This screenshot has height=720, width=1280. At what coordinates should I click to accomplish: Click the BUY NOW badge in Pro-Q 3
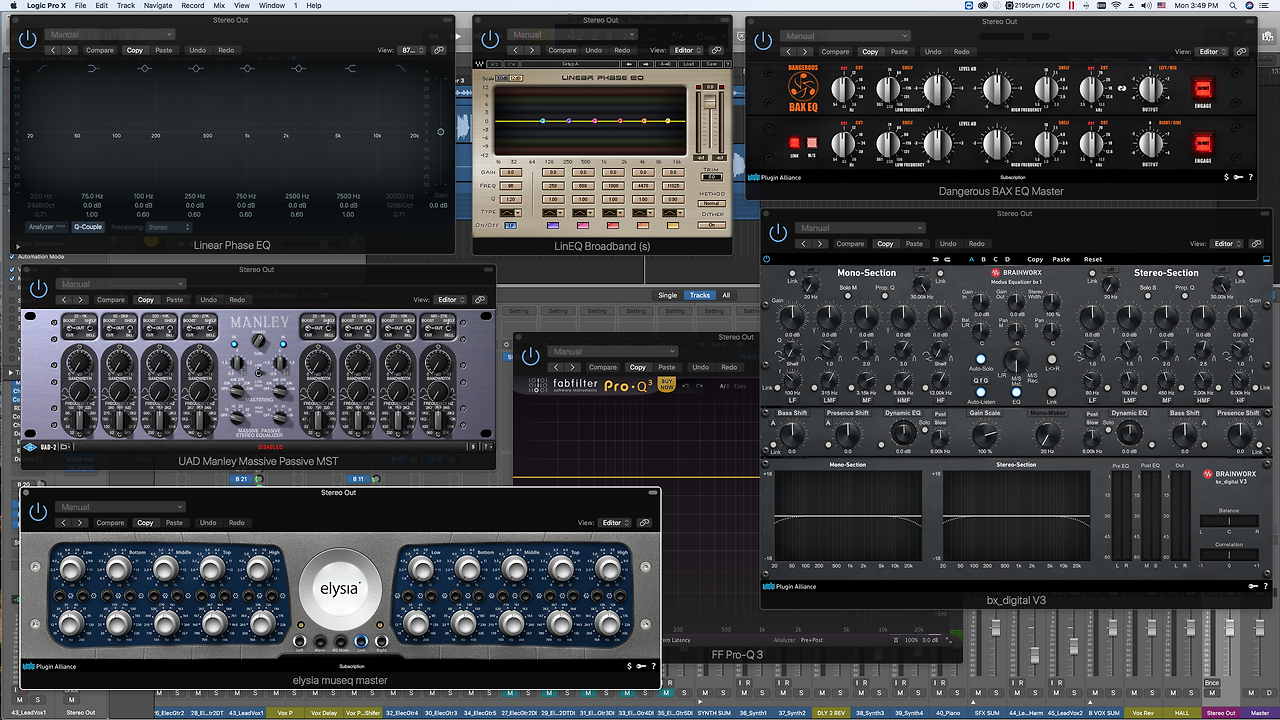coord(666,384)
